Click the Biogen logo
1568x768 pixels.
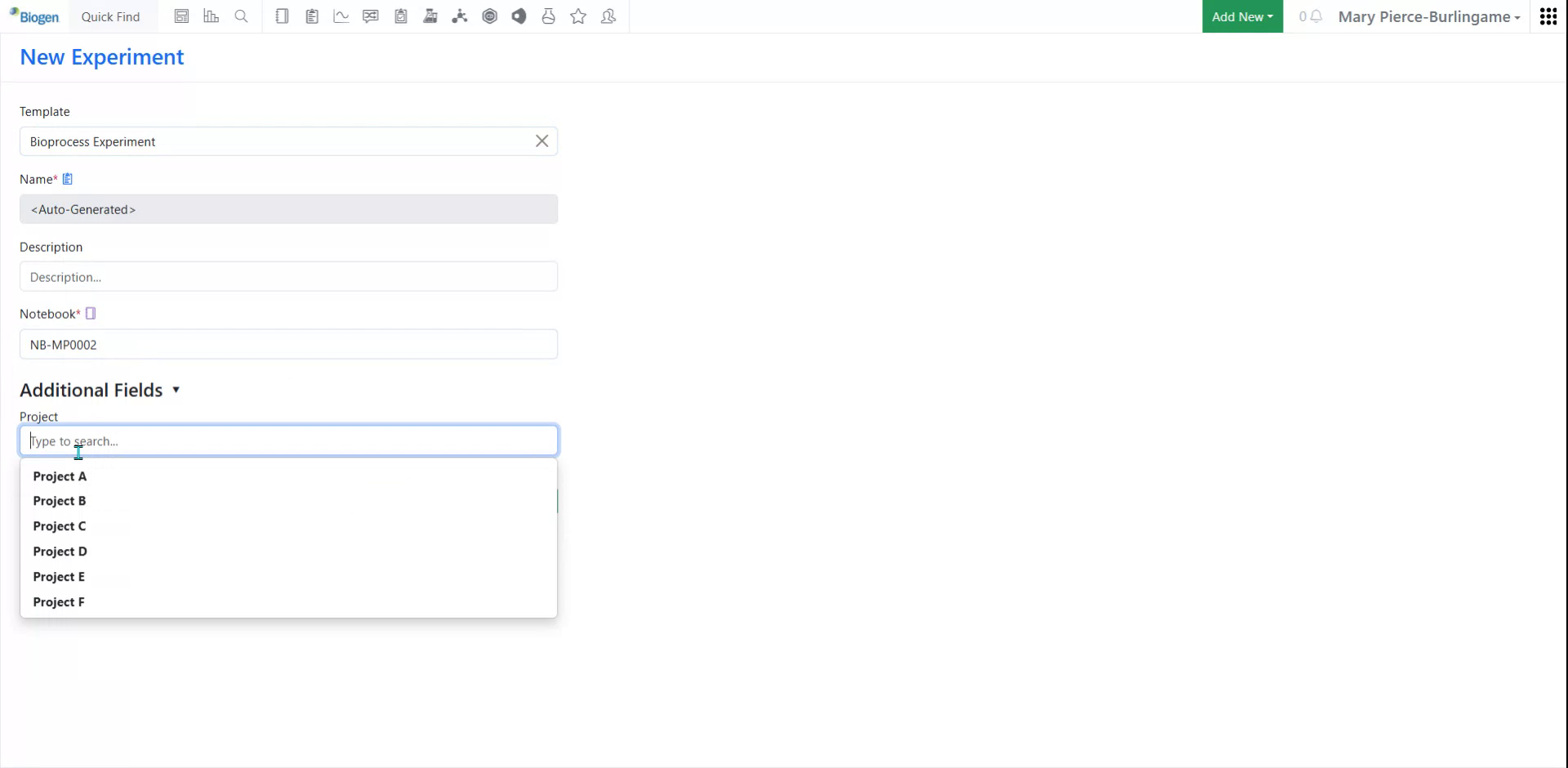pyautogui.click(x=33, y=16)
